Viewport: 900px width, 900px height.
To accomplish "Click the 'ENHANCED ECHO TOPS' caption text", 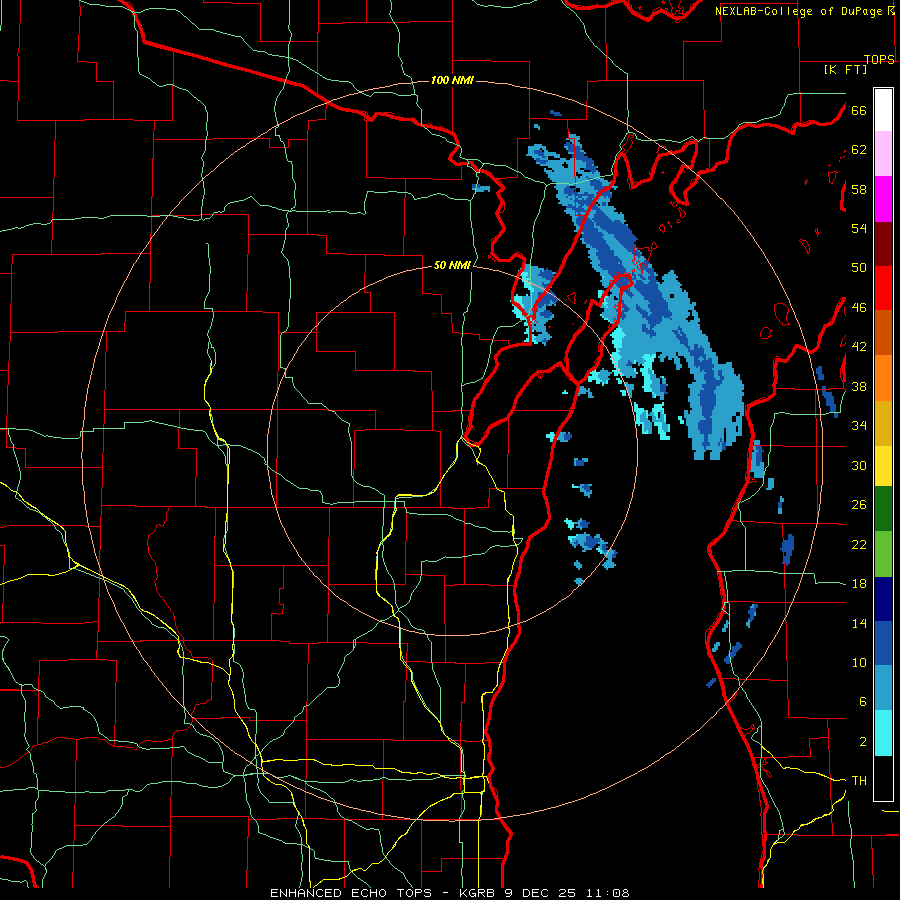I will click(x=351, y=893).
